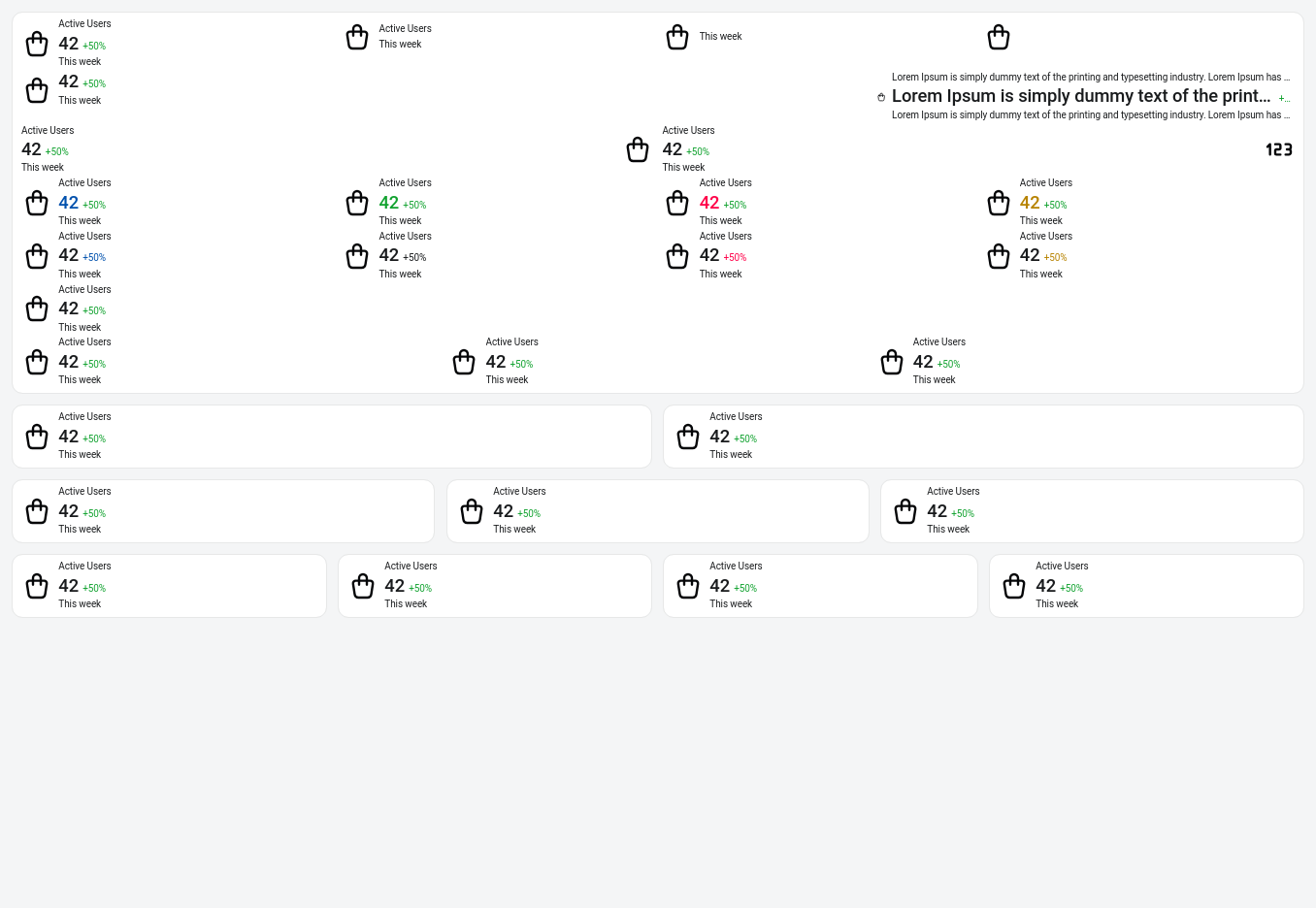Click the bag icon next to the green 42 value
The height and width of the screenshot is (908, 1316).
[357, 203]
